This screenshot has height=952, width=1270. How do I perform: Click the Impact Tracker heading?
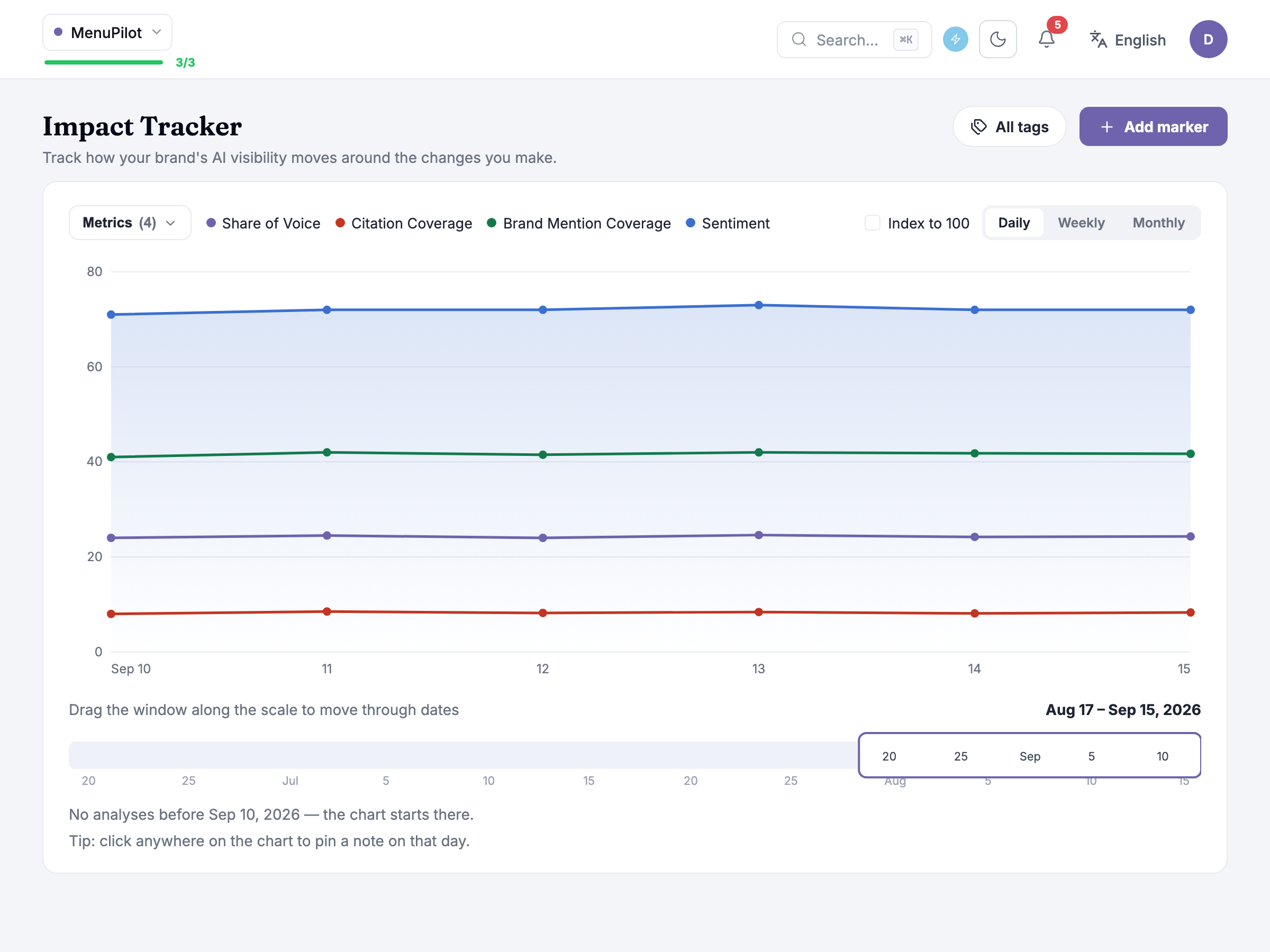click(142, 126)
